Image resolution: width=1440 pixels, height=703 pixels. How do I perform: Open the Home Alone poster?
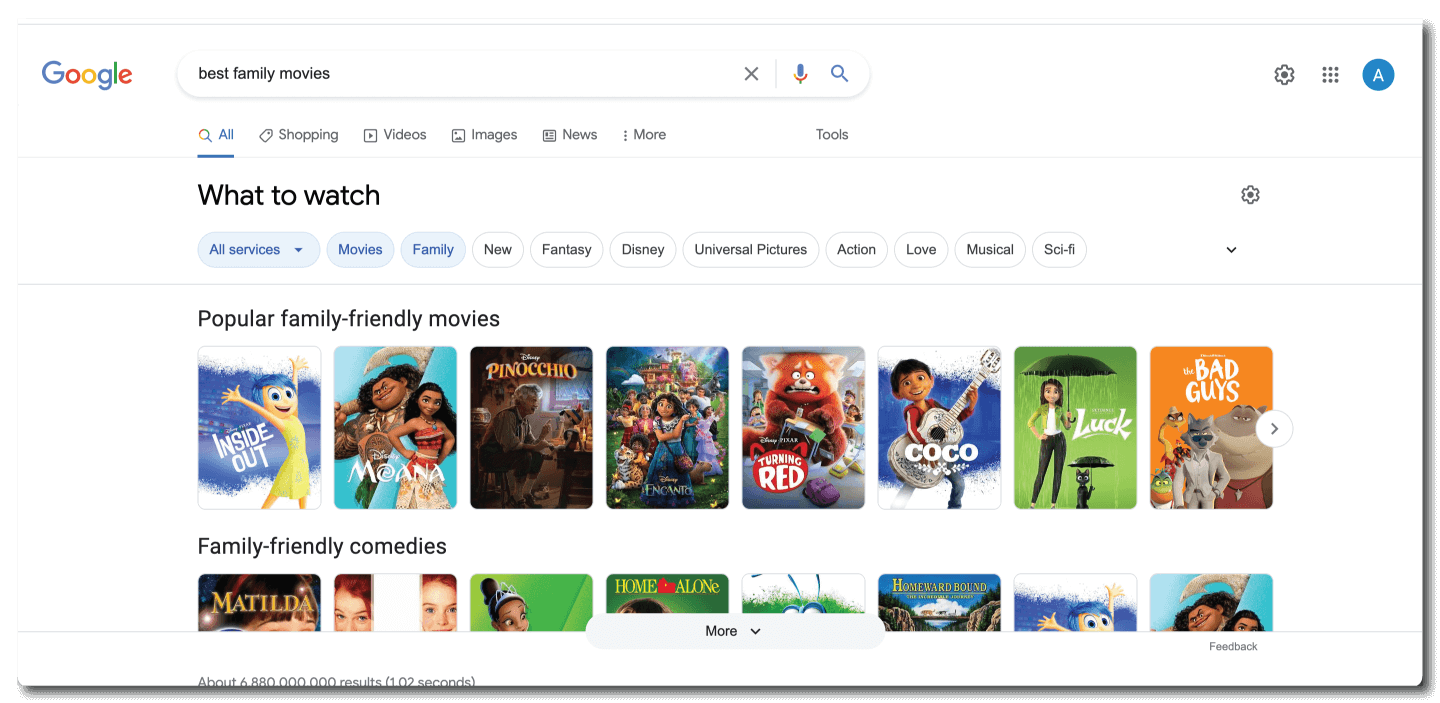click(667, 594)
